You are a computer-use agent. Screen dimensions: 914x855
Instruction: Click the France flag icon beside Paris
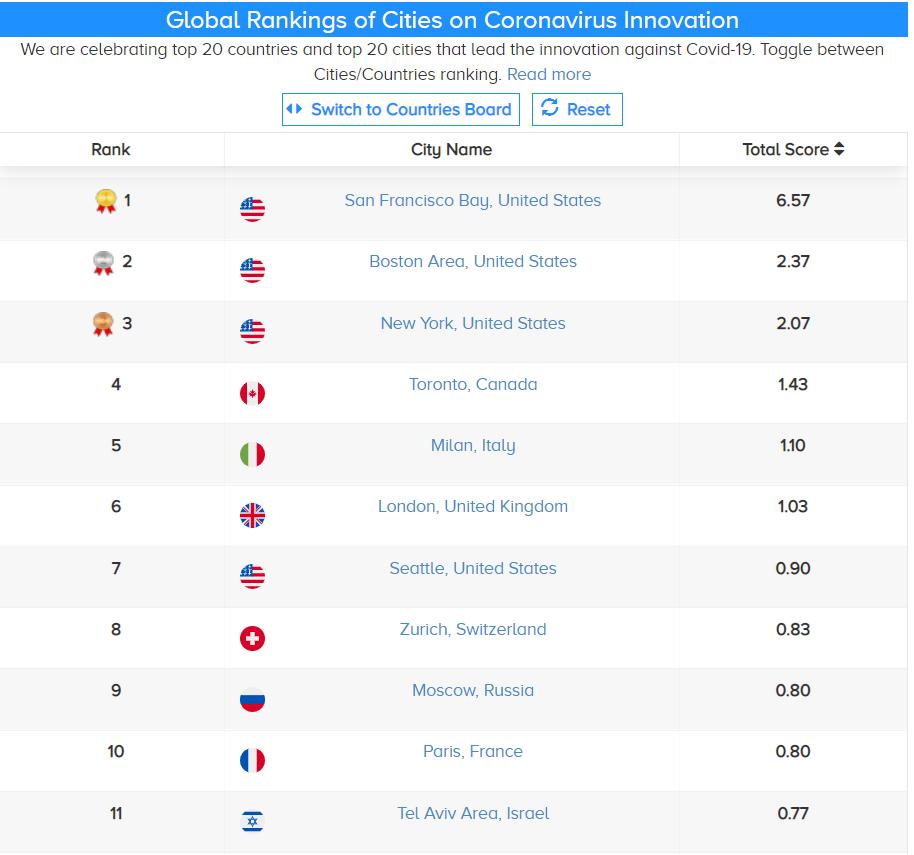[x=253, y=760]
